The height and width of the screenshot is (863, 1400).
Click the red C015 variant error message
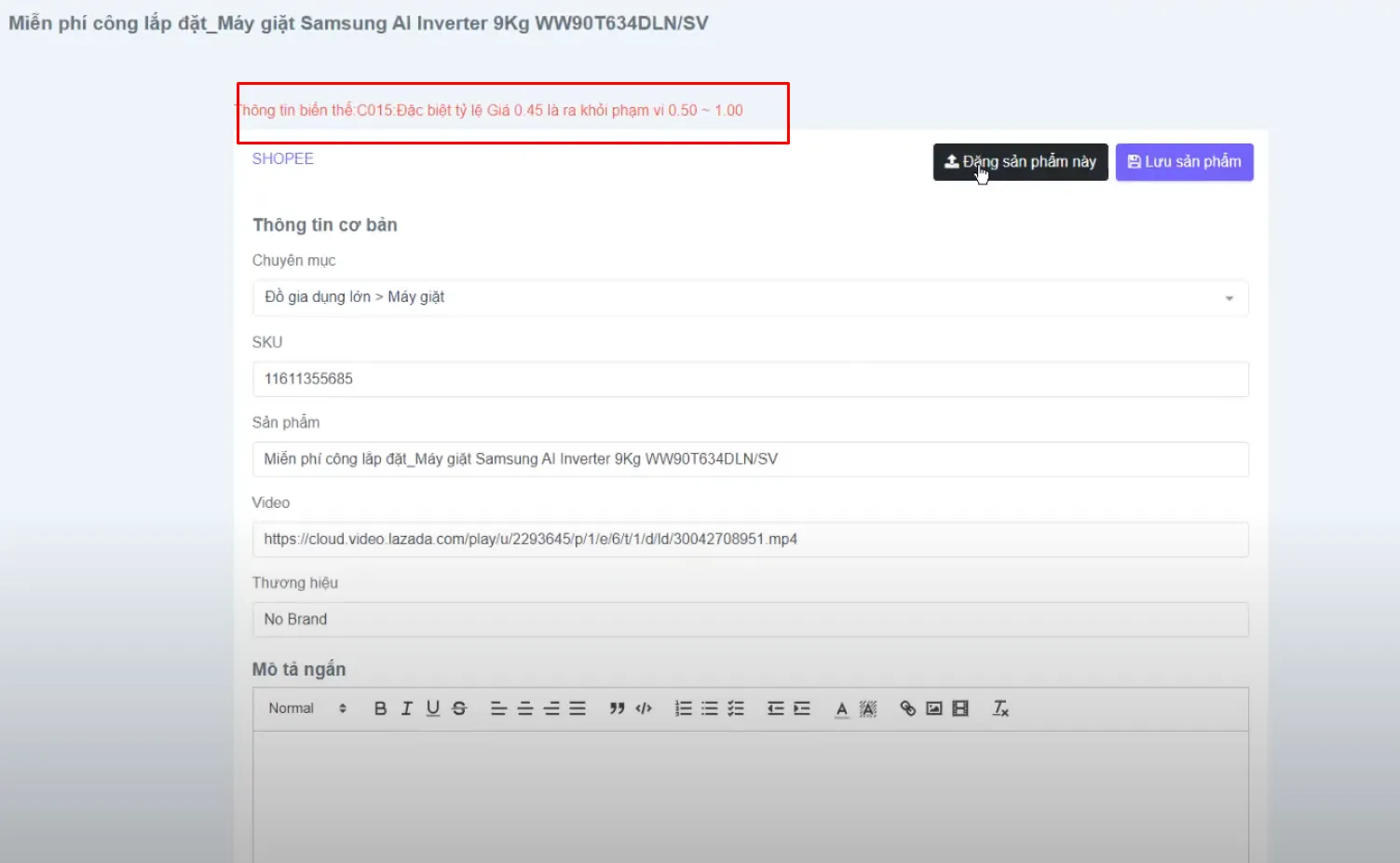[488, 111]
